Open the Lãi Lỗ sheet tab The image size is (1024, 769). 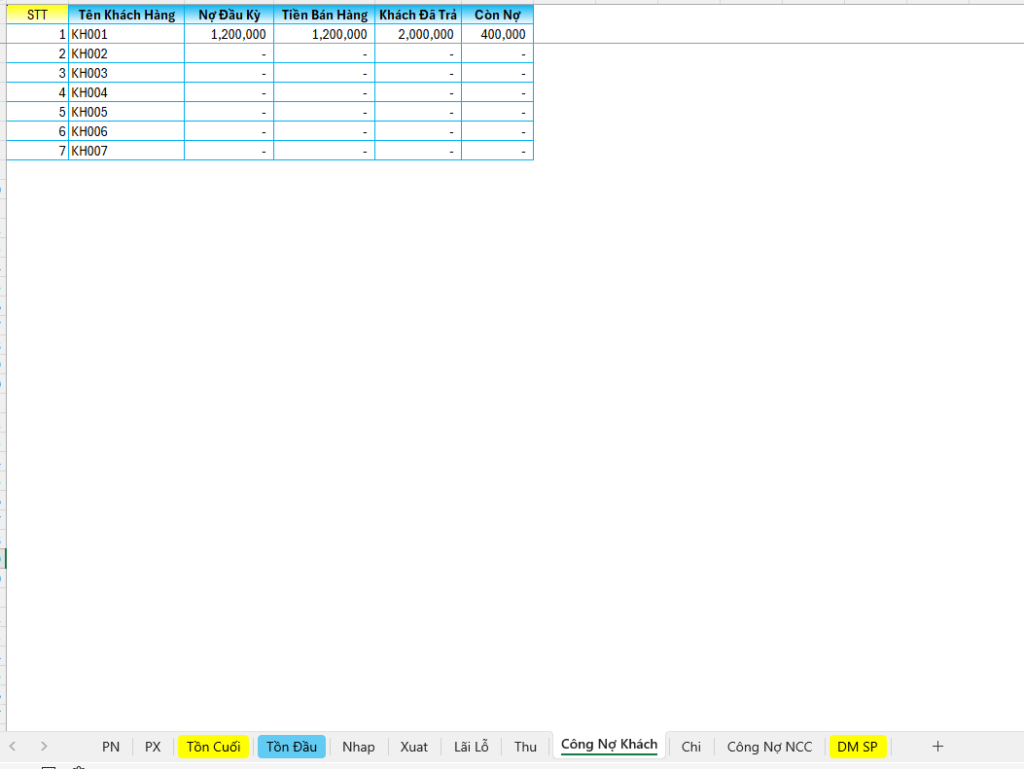click(x=471, y=746)
